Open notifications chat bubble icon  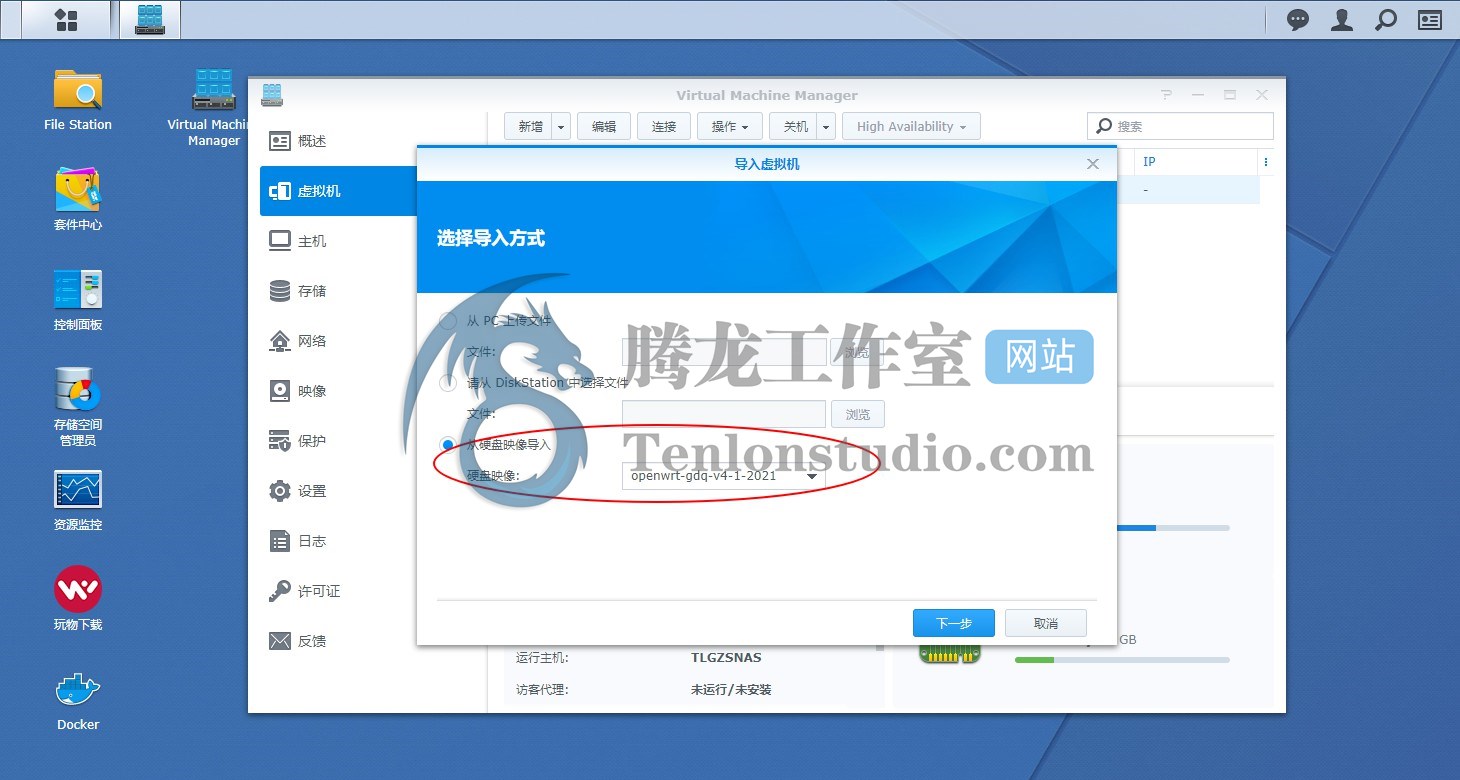[1298, 20]
